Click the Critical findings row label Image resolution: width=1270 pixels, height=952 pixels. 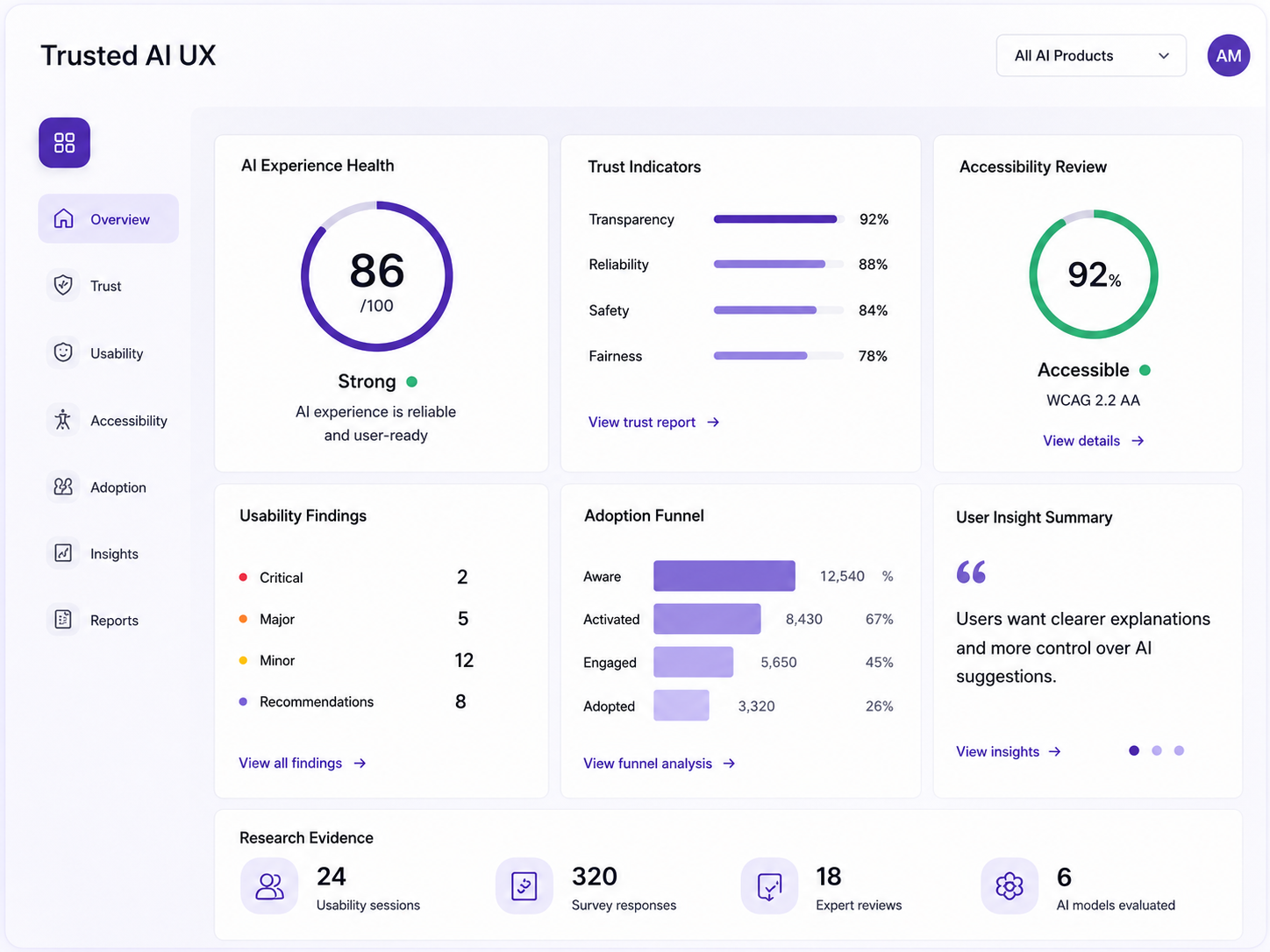coord(282,578)
